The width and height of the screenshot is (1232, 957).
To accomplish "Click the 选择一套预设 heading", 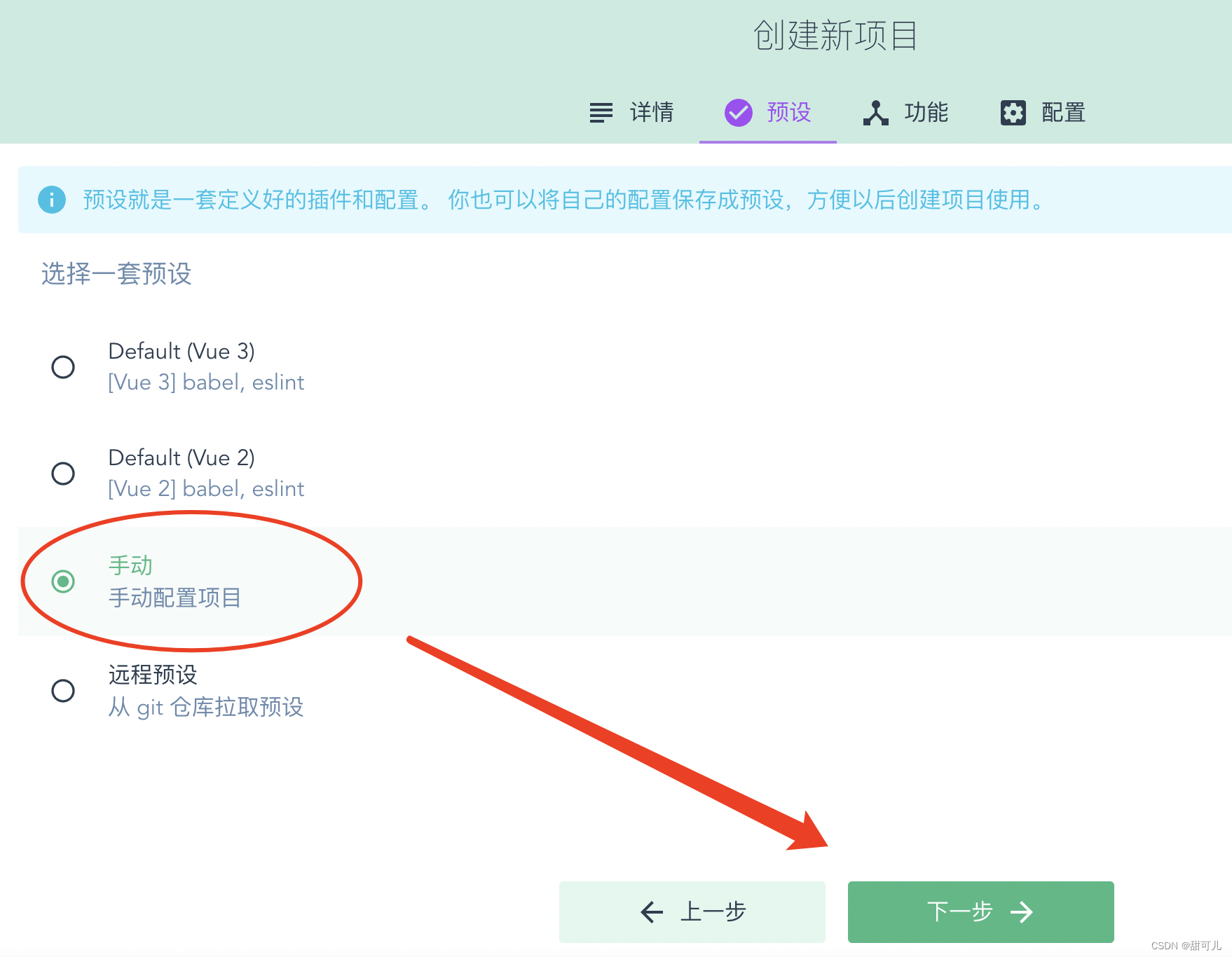I will (116, 273).
